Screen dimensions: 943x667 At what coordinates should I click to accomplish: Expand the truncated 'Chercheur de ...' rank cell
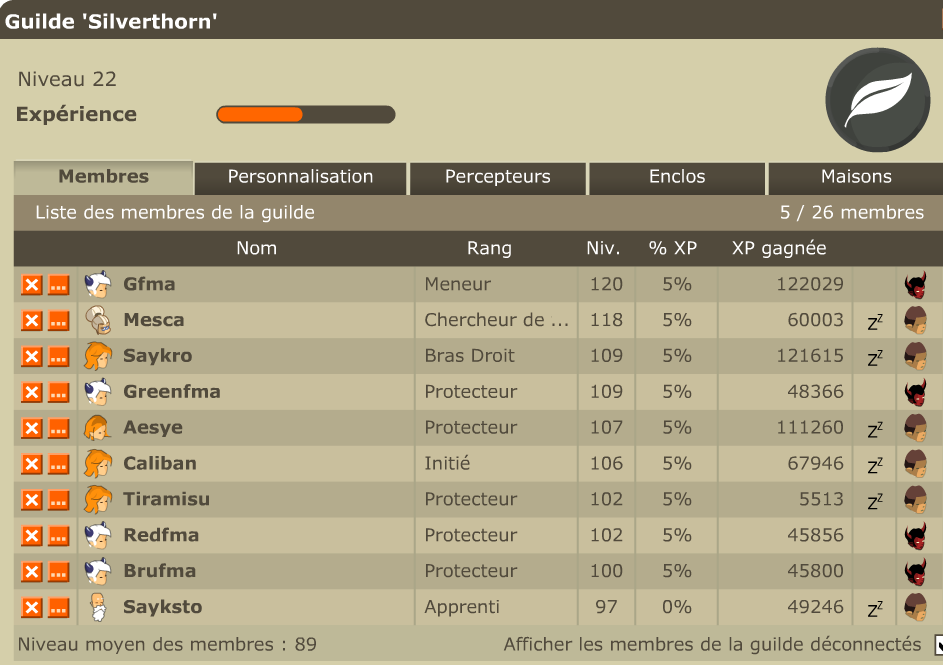[x=496, y=320]
